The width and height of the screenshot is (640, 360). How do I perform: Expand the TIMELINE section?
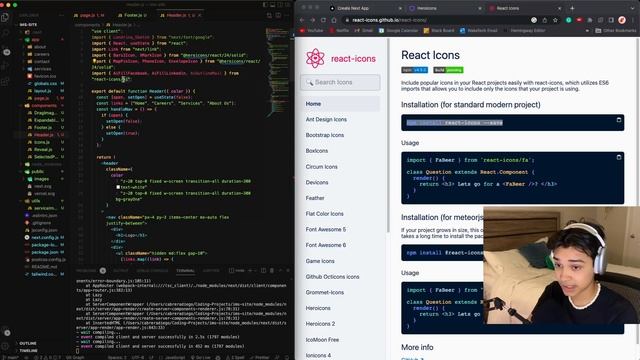point(28,351)
